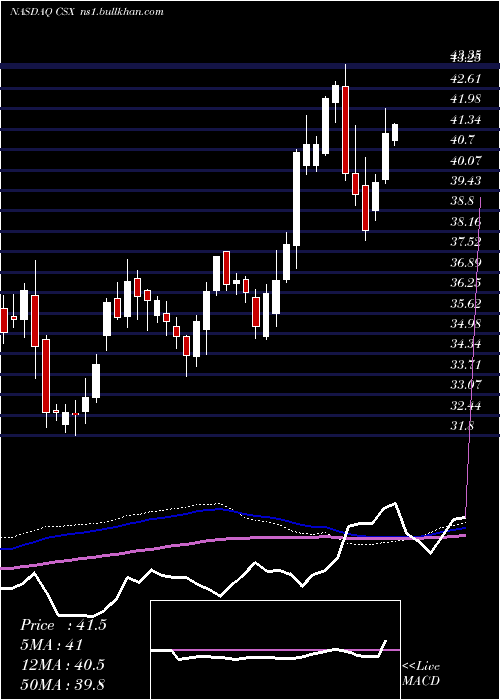Click the price label 36.25
This screenshot has width=500, height=700.
coord(466,283)
